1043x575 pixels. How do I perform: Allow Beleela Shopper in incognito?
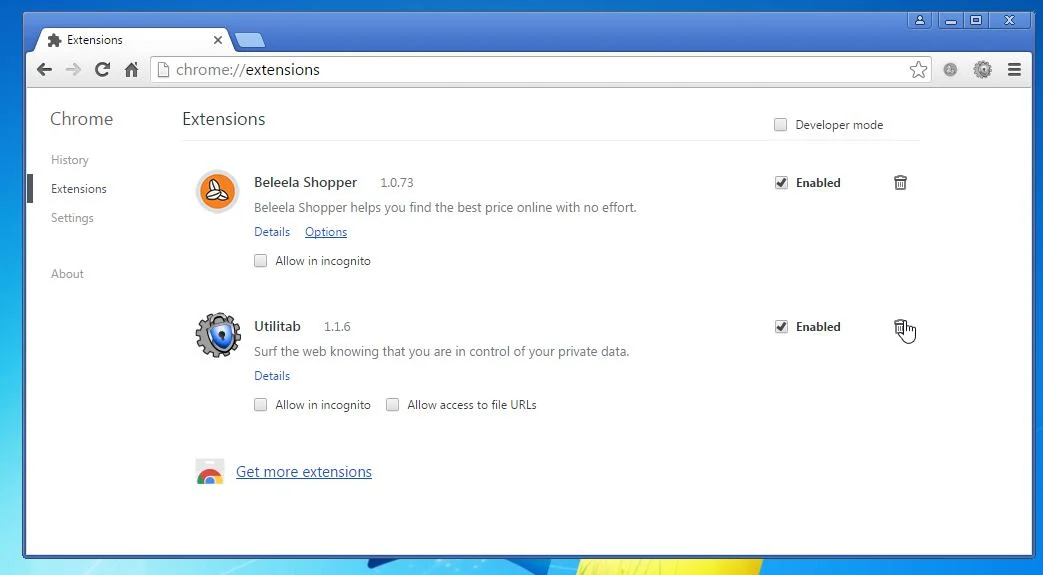[261, 261]
